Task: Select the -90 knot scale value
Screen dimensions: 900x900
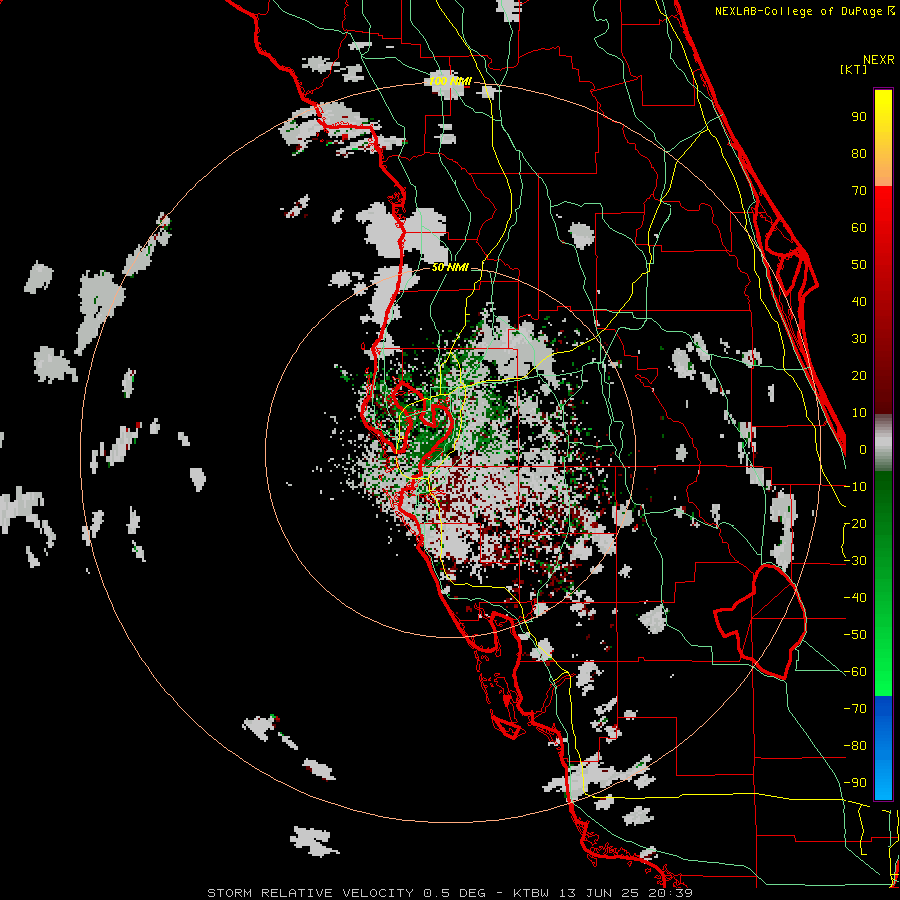Action: [856, 783]
